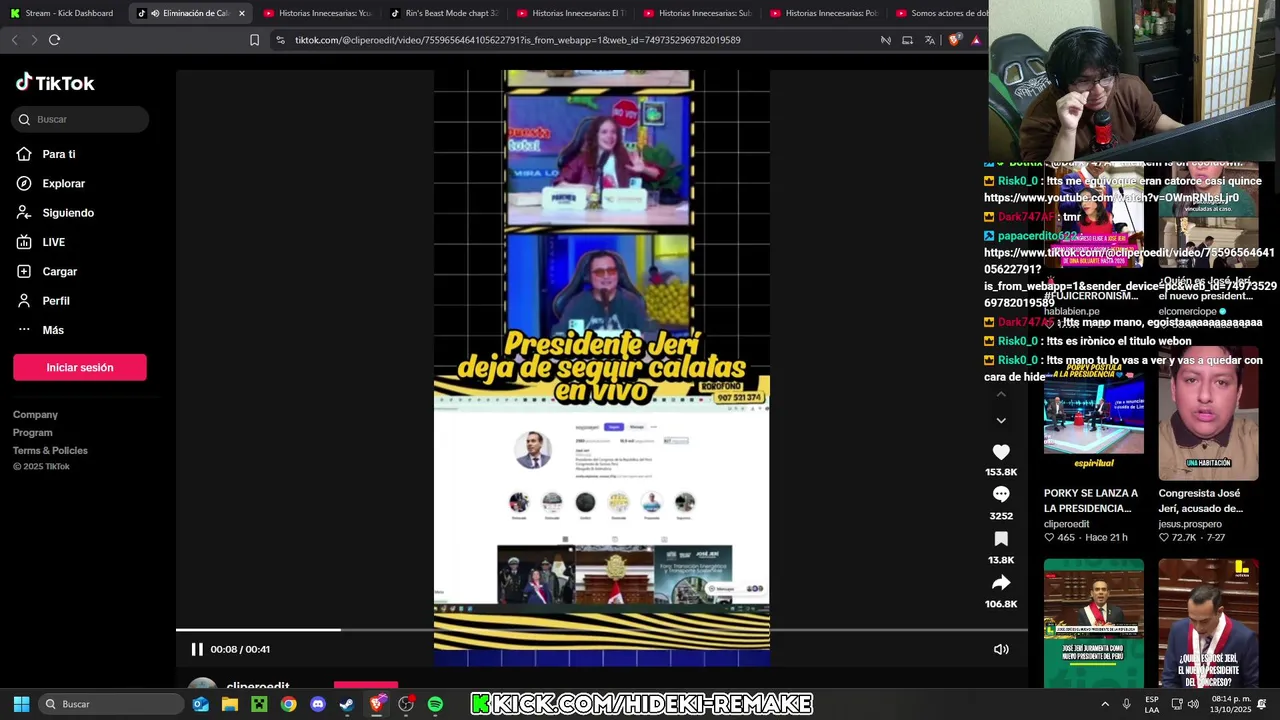Open Steam from the taskbar

click(347, 704)
